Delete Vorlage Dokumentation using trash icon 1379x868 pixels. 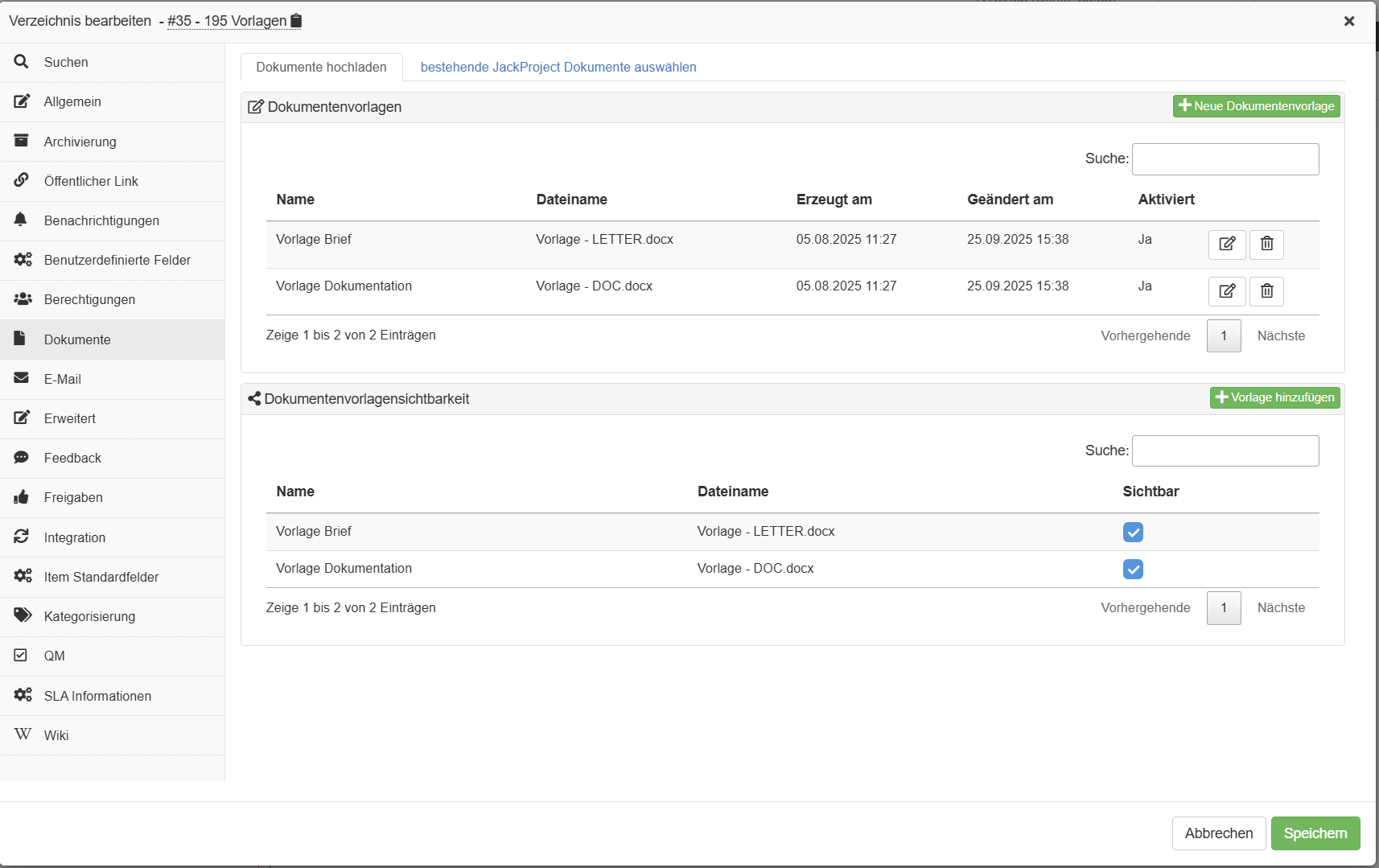(1266, 291)
